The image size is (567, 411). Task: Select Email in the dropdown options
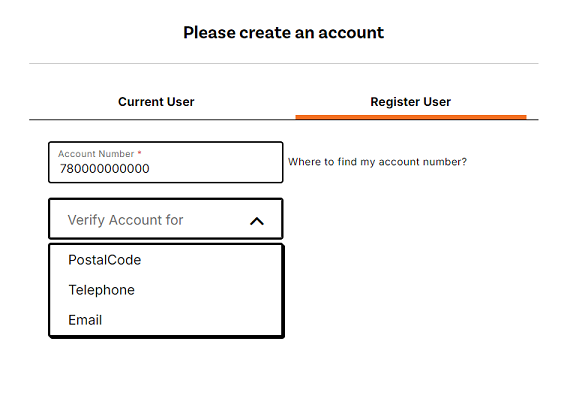[166, 320]
